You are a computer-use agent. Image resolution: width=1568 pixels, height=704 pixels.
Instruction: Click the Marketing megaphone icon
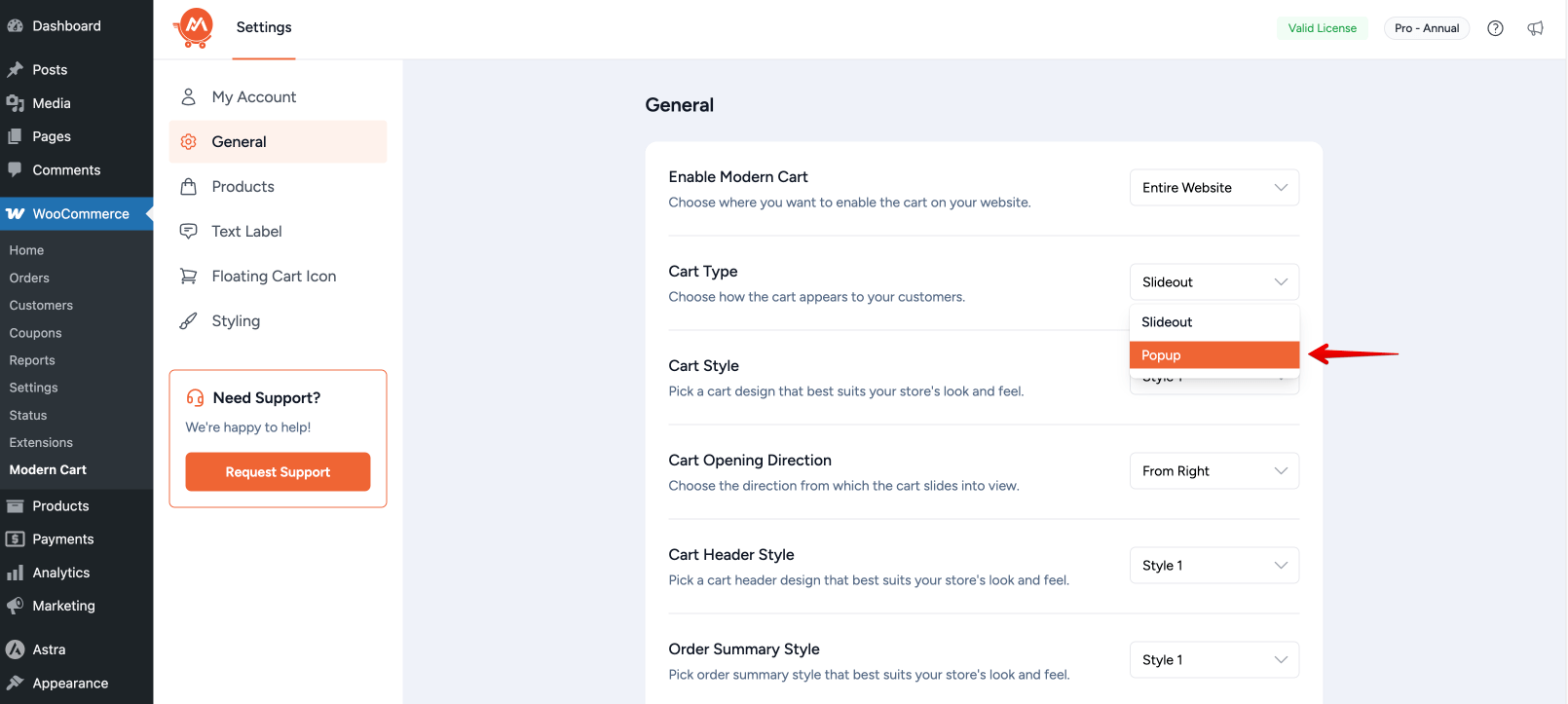[x=15, y=606]
